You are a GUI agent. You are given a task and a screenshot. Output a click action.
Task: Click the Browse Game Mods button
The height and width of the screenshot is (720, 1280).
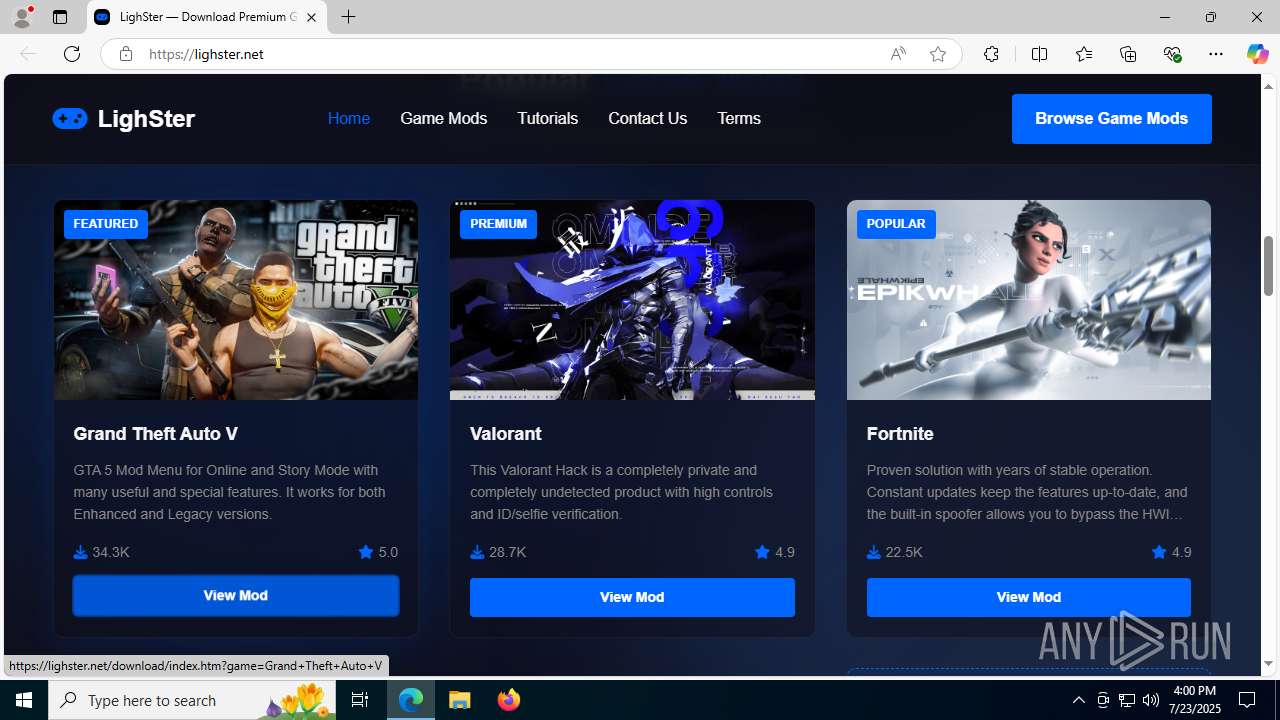coord(1111,119)
